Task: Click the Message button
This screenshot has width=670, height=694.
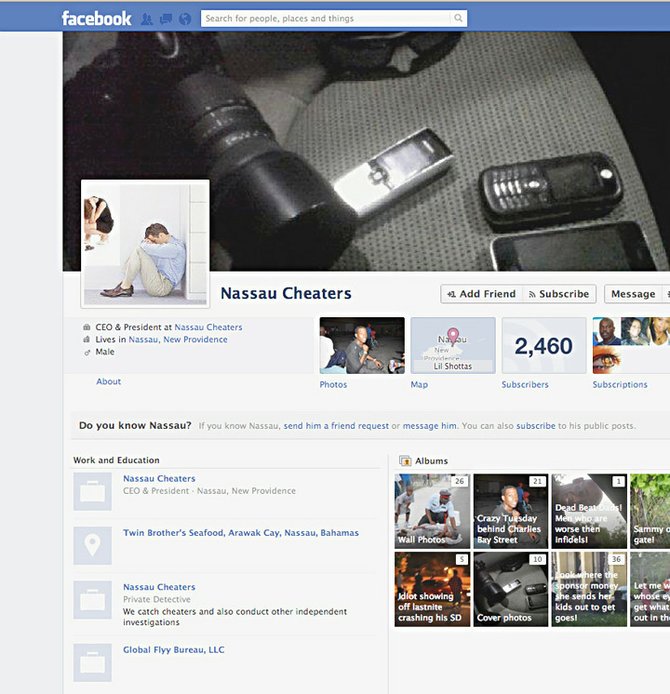Action: coord(633,294)
